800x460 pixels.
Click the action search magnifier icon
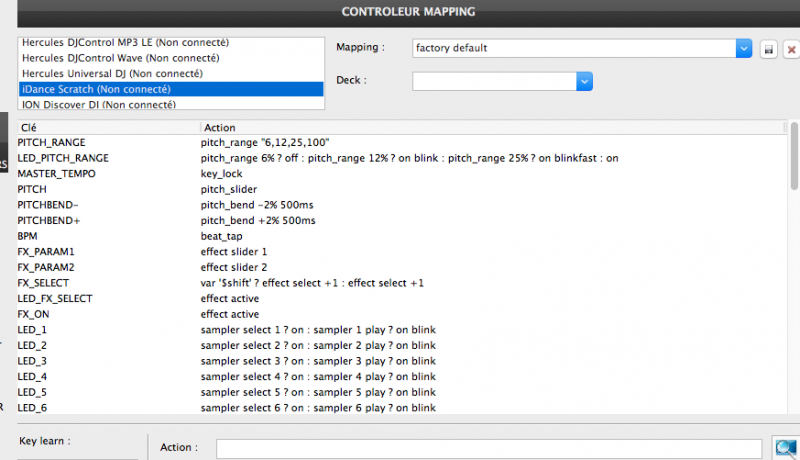click(786, 449)
